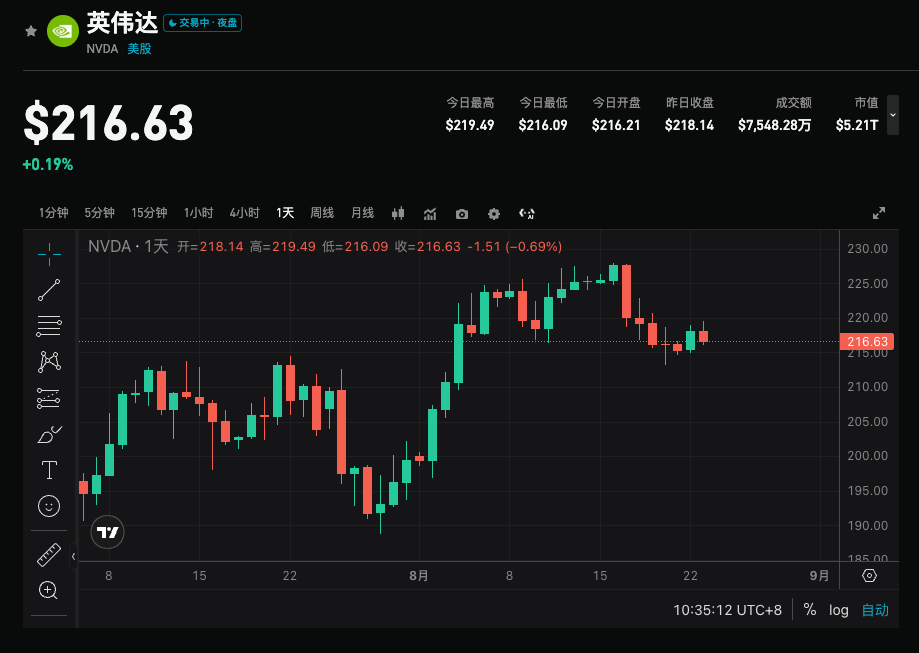Viewport: 919px width, 653px height.
Task: Click the 230.00 price axis label
Action: coord(867,249)
